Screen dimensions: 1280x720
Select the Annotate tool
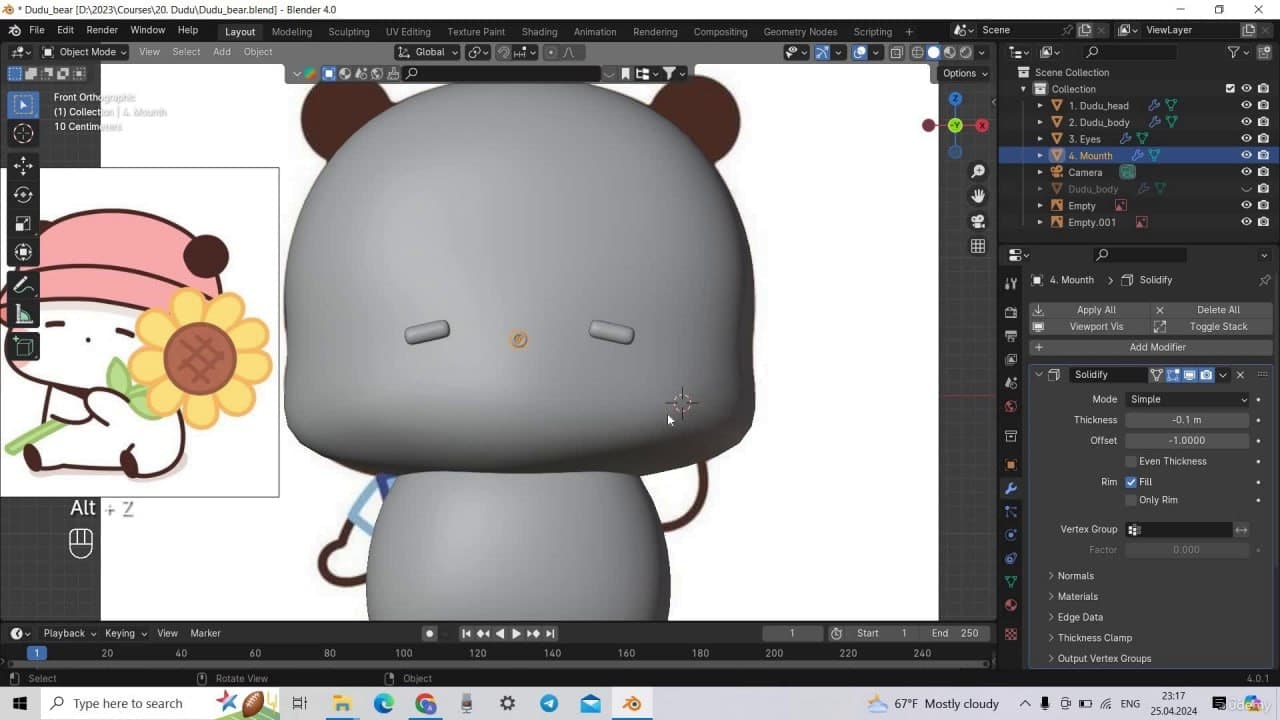click(x=23, y=286)
